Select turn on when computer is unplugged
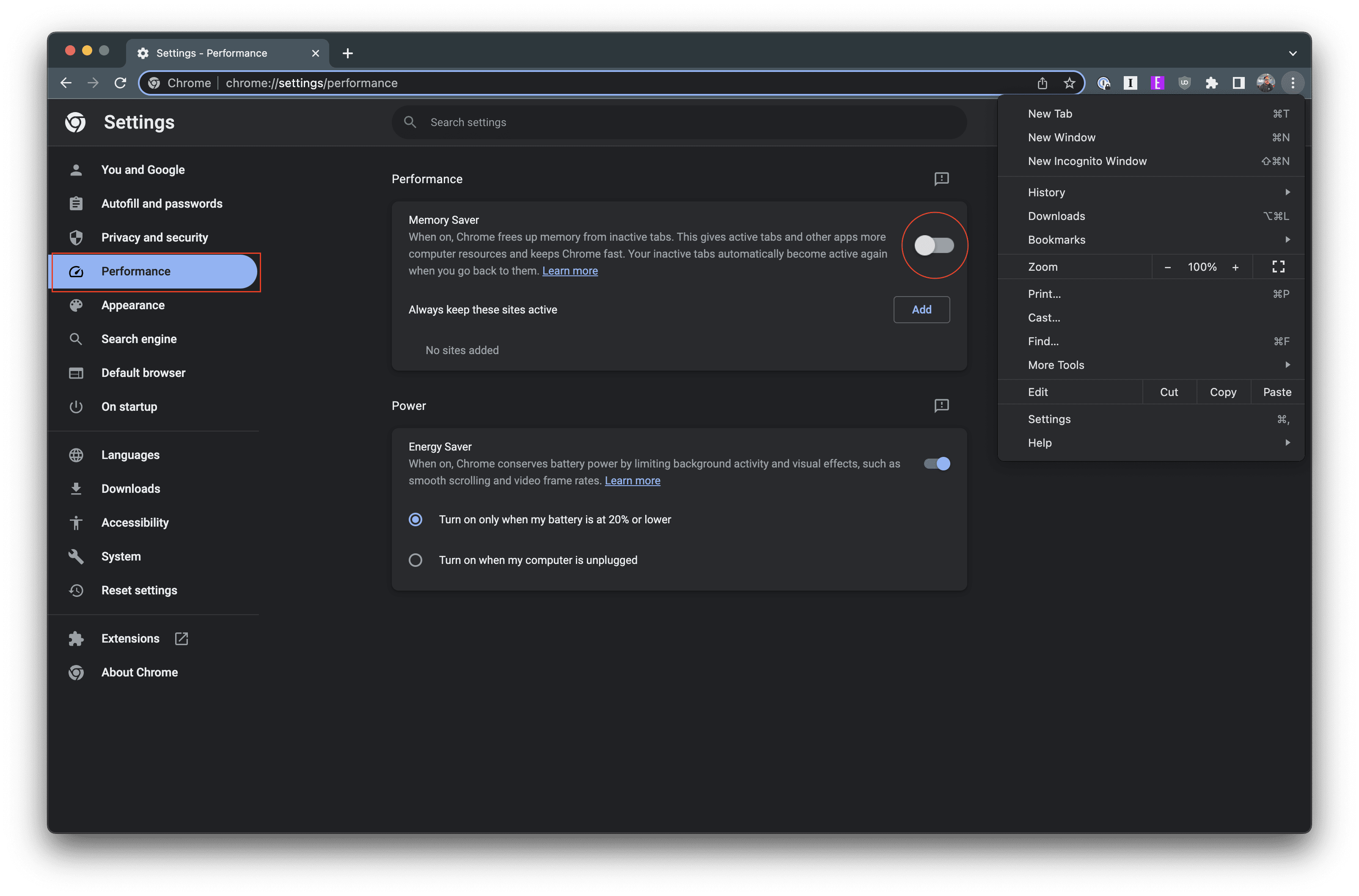This screenshot has width=1359, height=896. [415, 560]
